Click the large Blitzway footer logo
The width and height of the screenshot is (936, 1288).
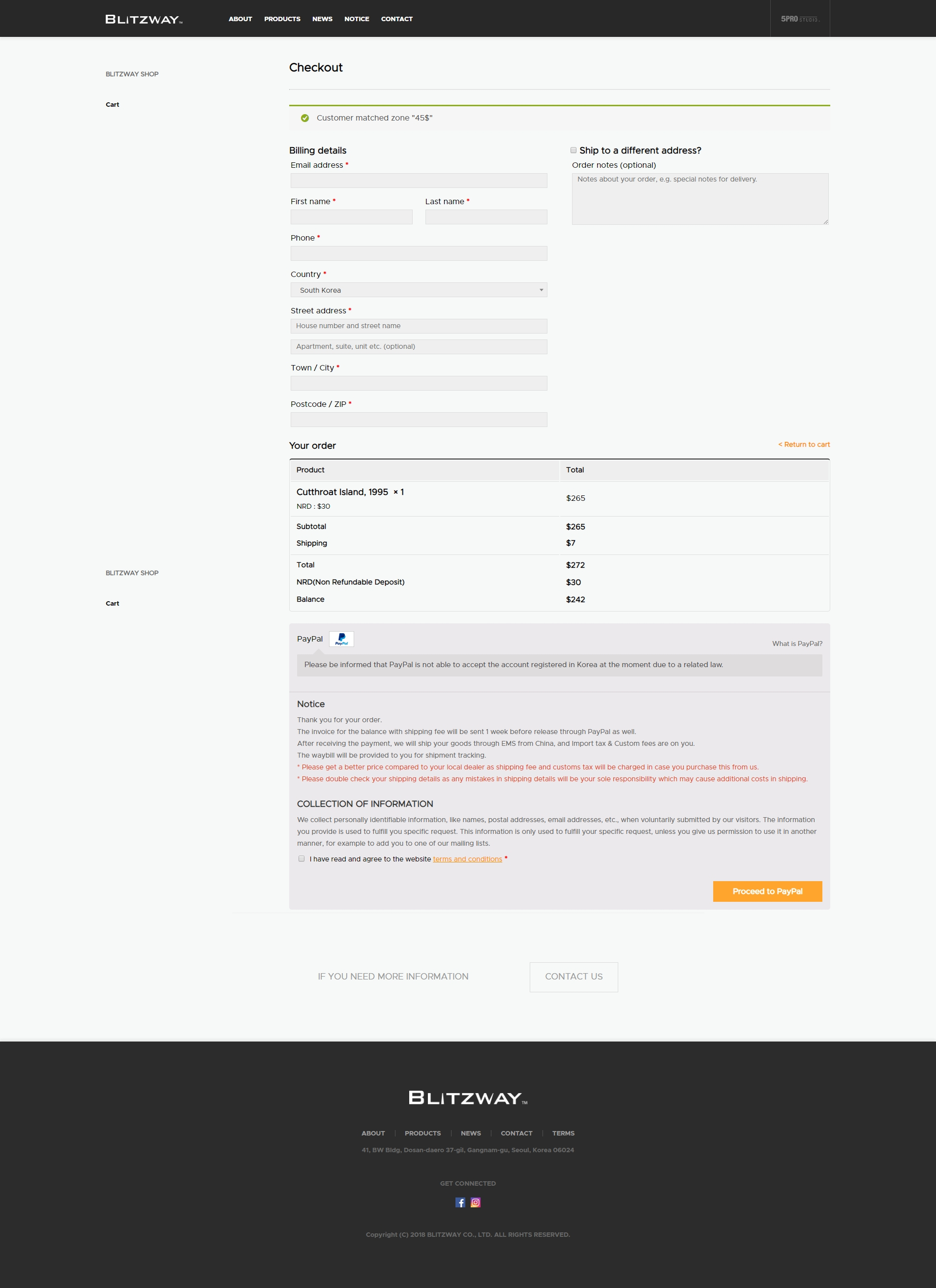click(468, 1098)
